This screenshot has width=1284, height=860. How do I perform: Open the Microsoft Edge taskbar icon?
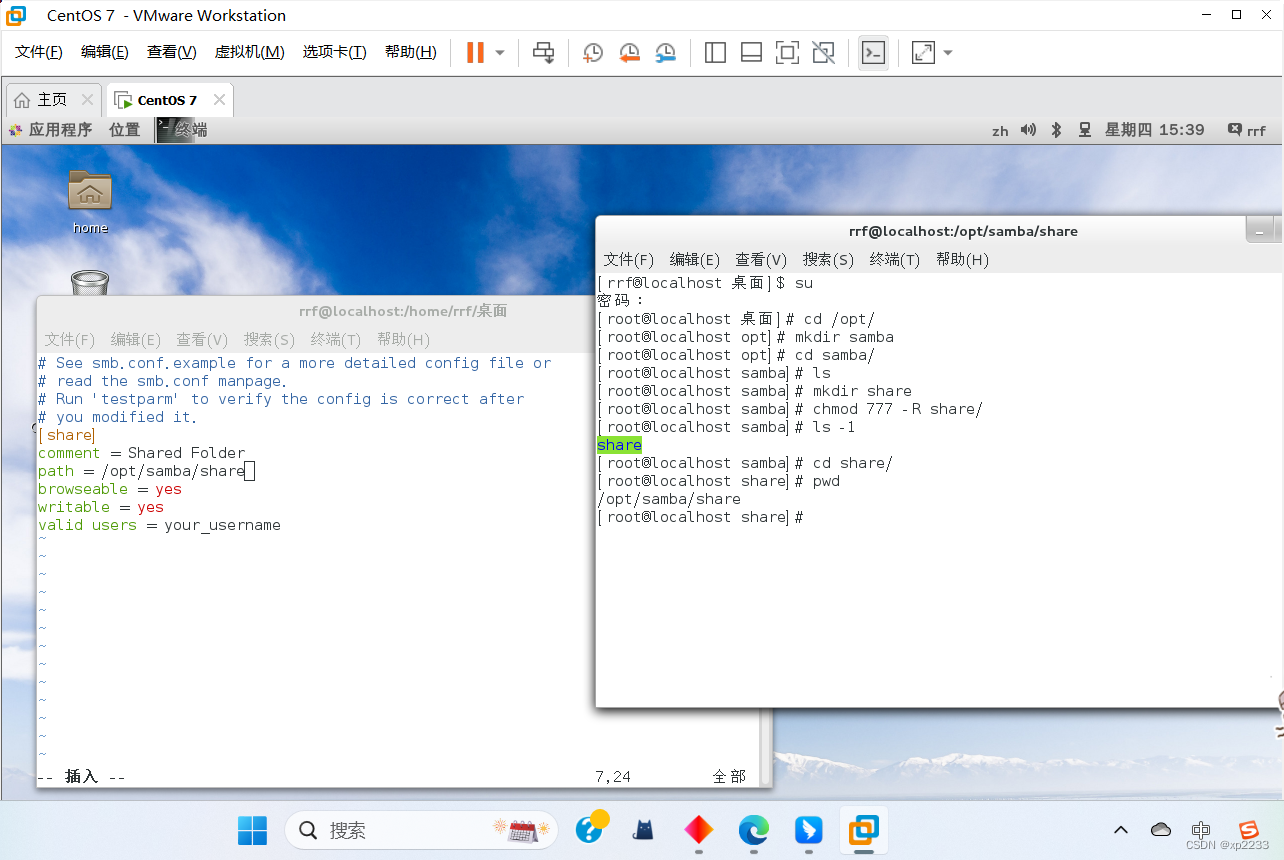click(753, 830)
